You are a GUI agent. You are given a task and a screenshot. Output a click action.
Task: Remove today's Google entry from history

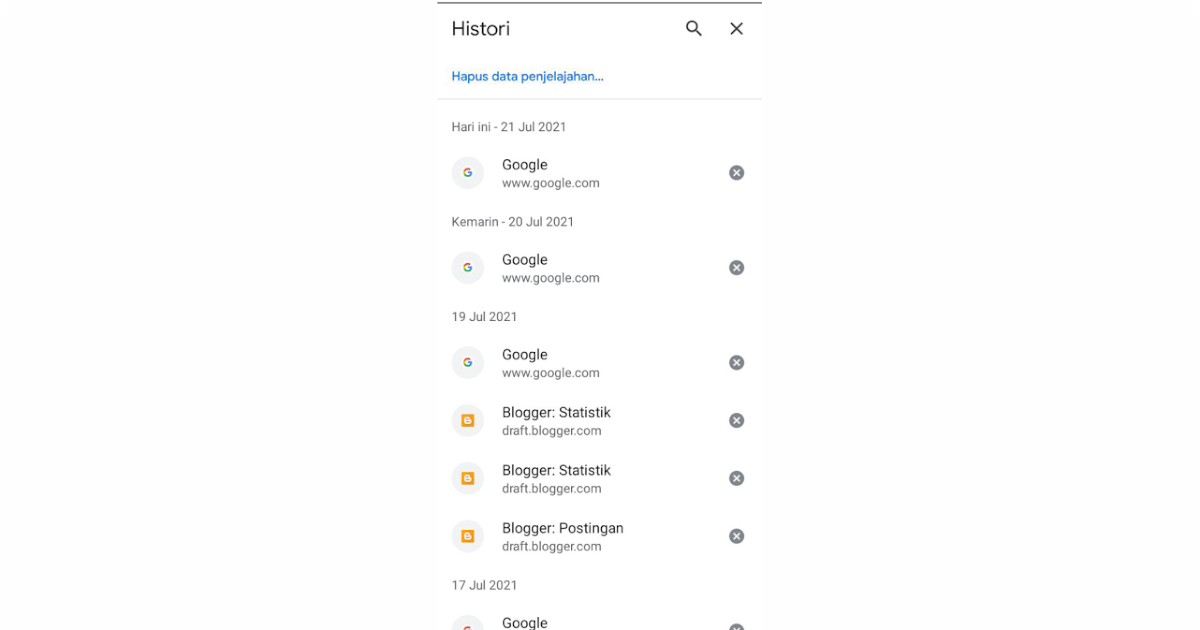(x=736, y=172)
